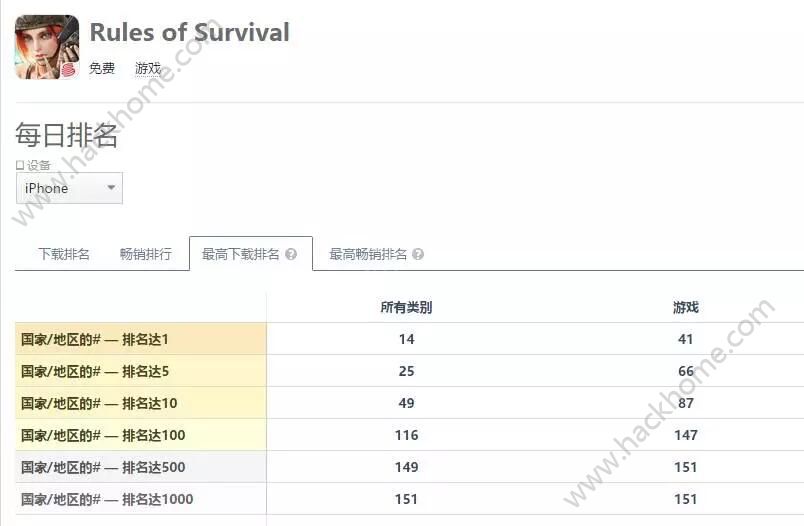Screen dimensions: 804x526
Task: Click value 149 in 排名达500 row
Action: click(406, 467)
